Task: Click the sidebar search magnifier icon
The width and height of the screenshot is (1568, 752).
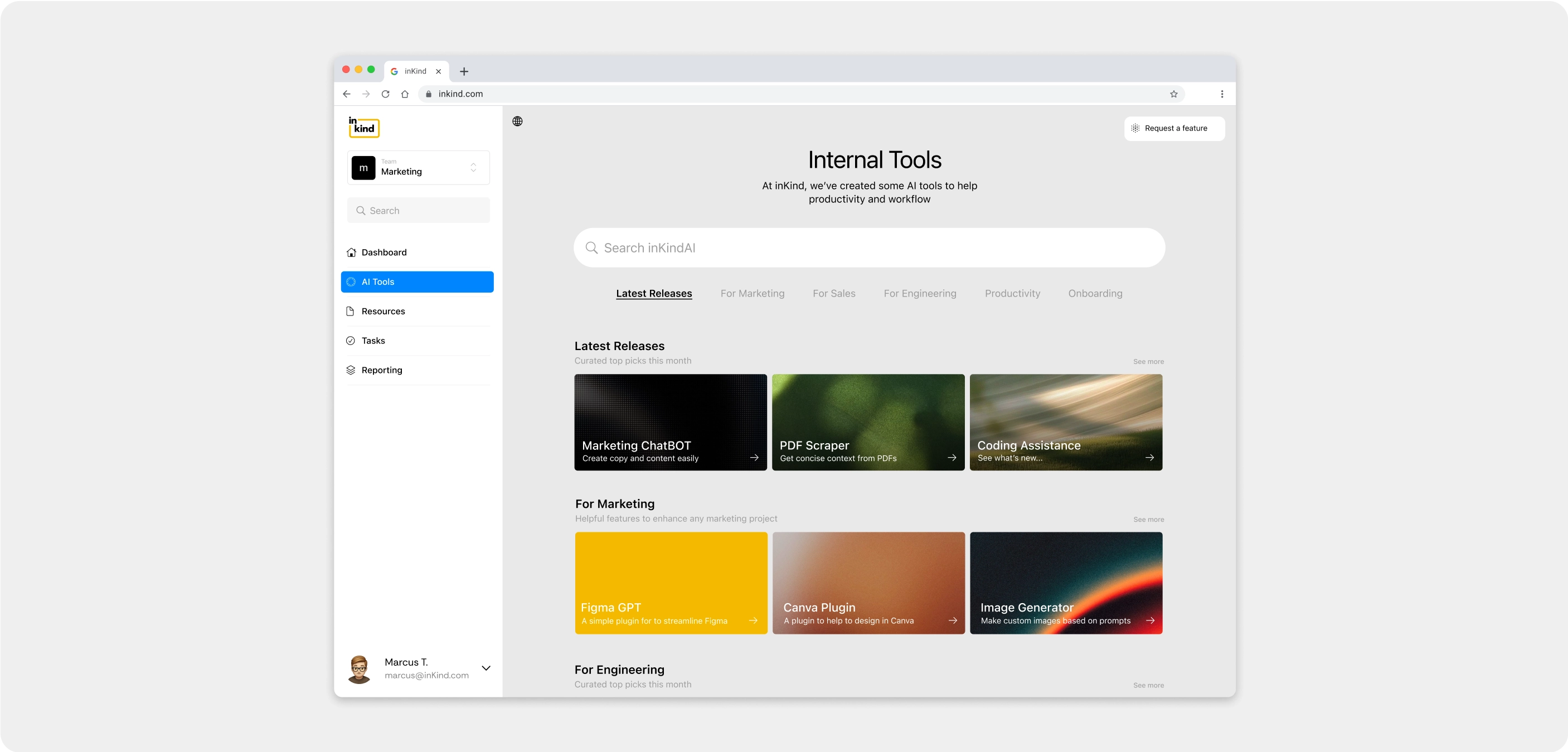Action: 361,211
